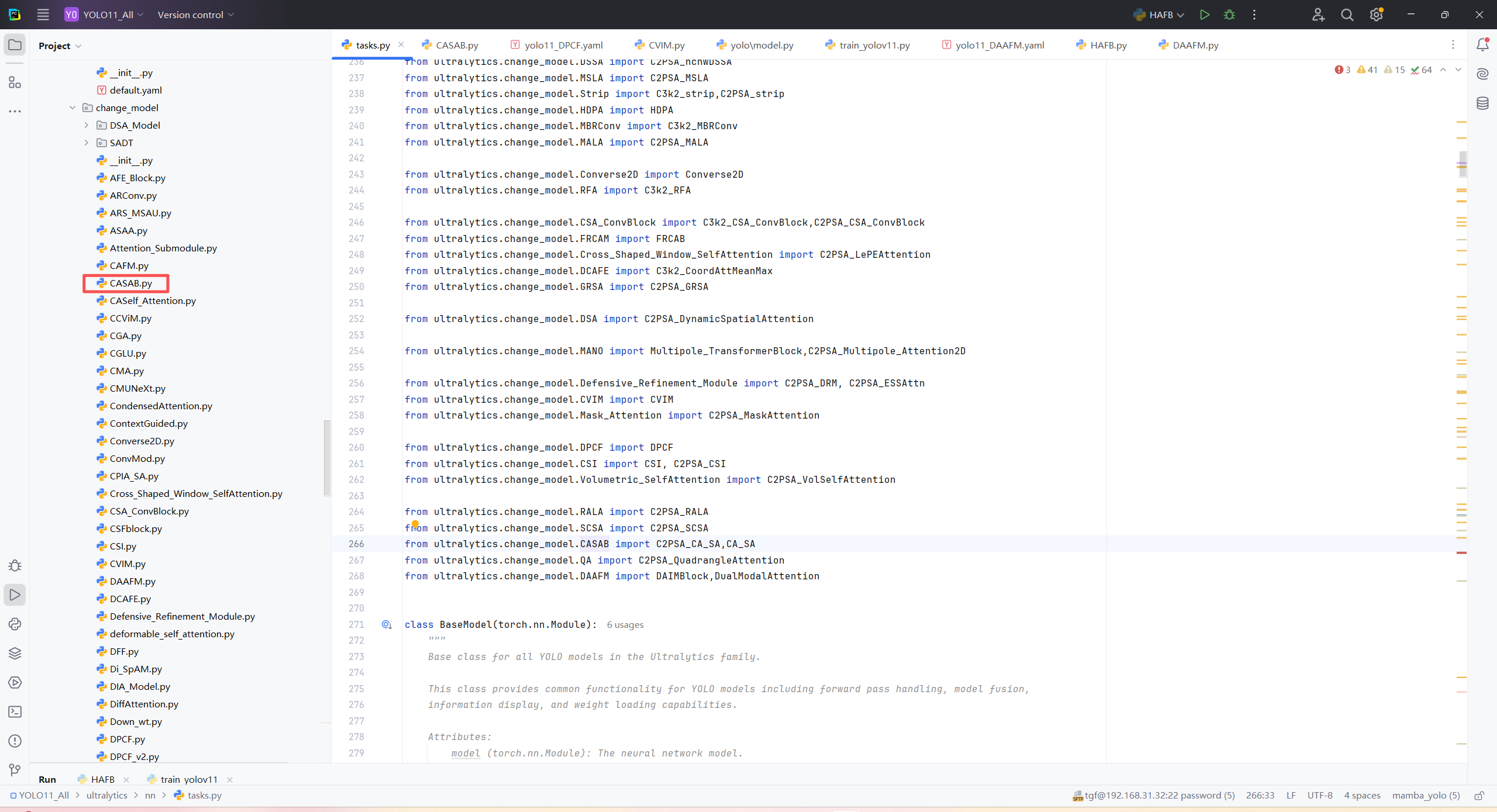Switch to the train_yolov11 run tab
This screenshot has height=812, width=1497.
pyautogui.click(x=188, y=779)
